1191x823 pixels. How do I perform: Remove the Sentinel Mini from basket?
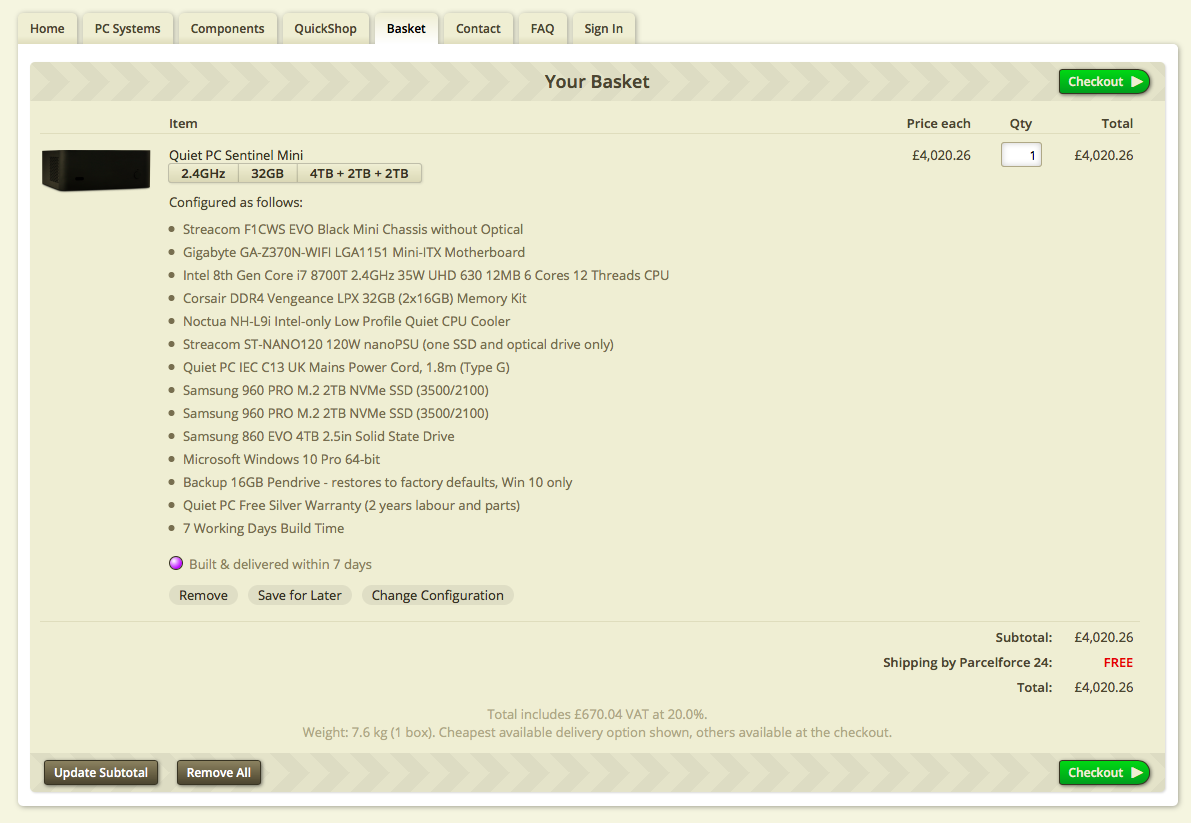(x=204, y=595)
